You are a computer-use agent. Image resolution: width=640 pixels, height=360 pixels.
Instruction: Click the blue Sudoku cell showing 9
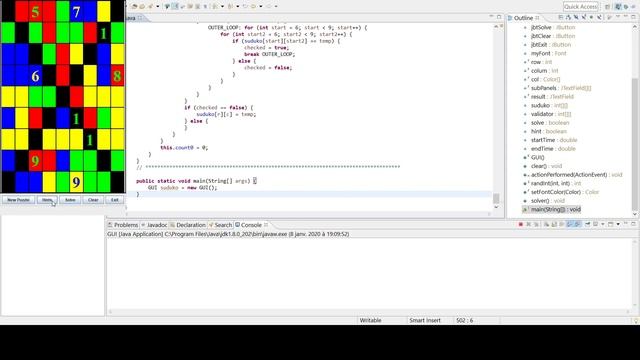tap(76, 182)
